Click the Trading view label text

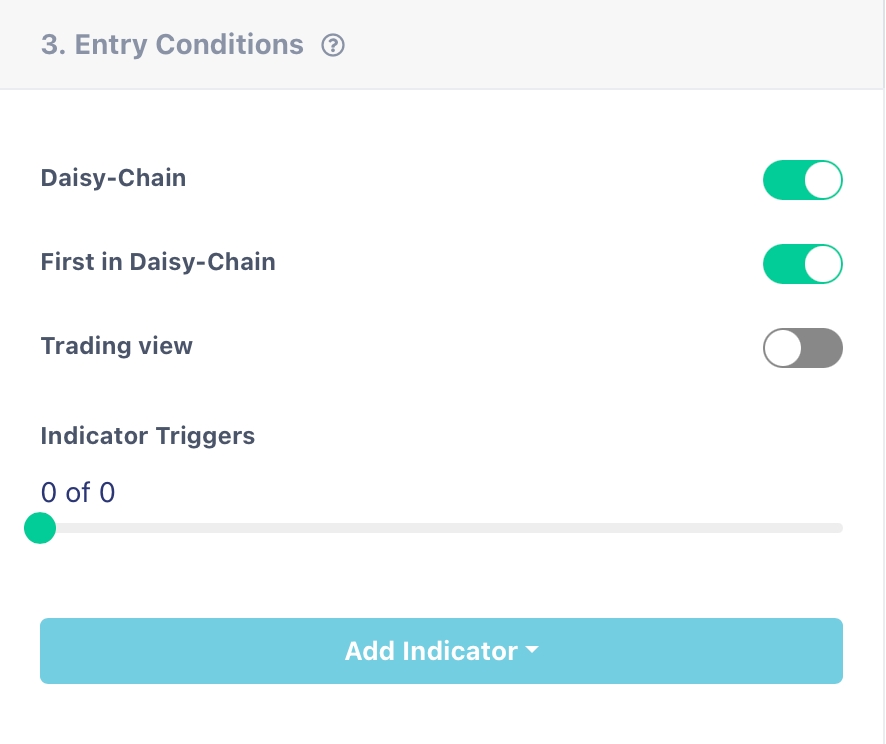point(116,346)
